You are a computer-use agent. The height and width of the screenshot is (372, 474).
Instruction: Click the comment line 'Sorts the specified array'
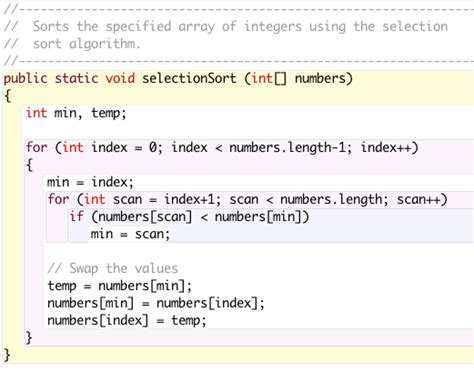(x=226, y=26)
